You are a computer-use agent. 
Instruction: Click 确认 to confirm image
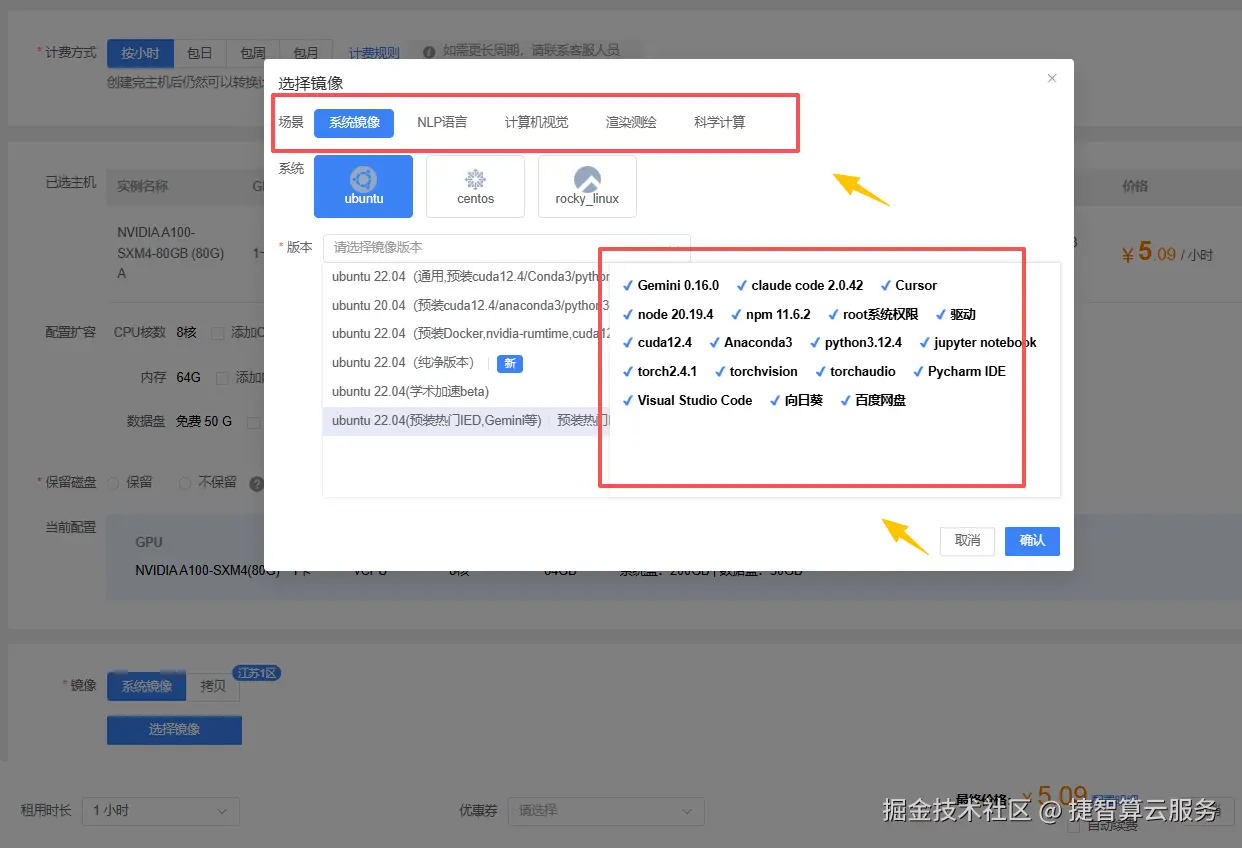(1032, 541)
